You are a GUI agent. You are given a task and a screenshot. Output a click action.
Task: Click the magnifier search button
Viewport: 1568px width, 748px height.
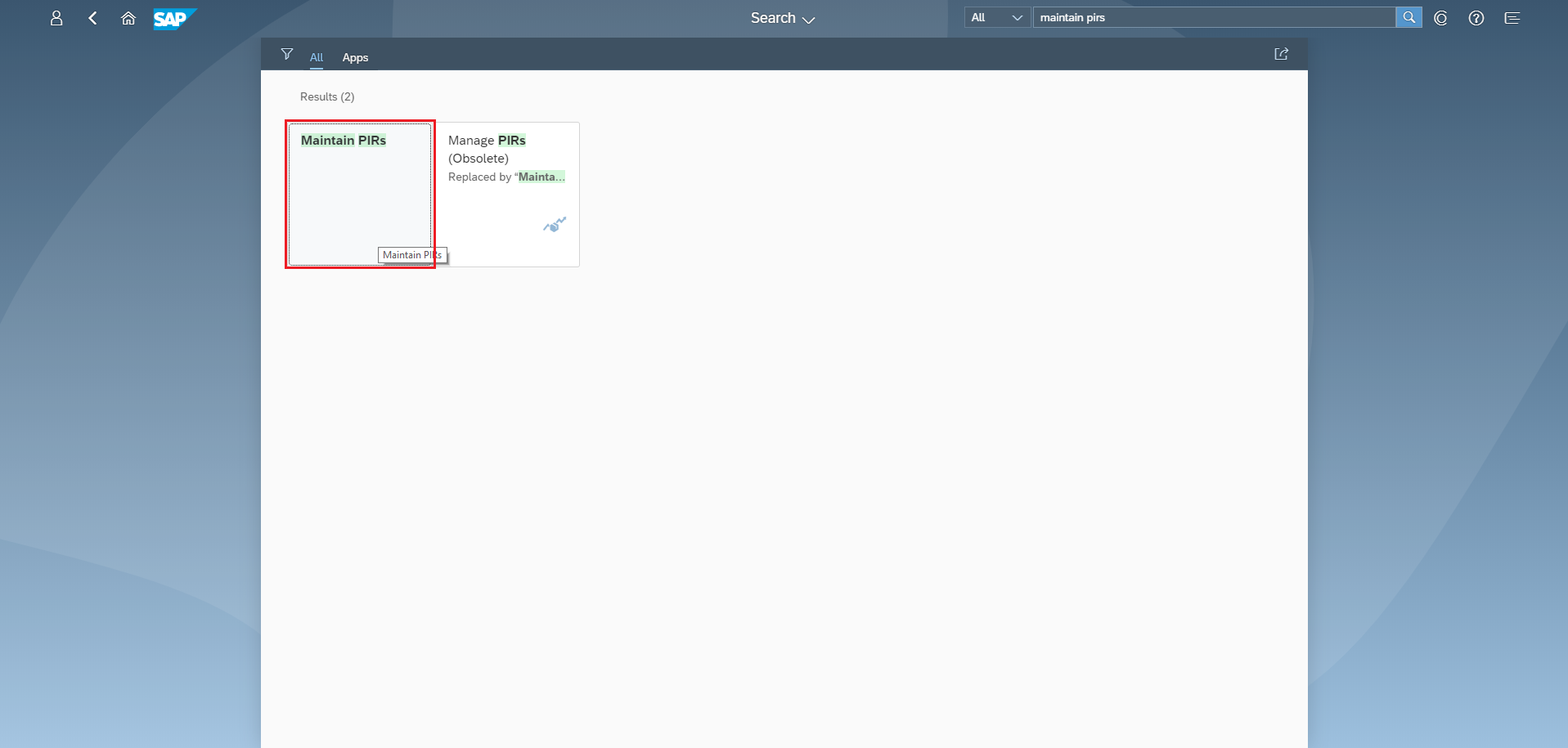click(x=1409, y=17)
